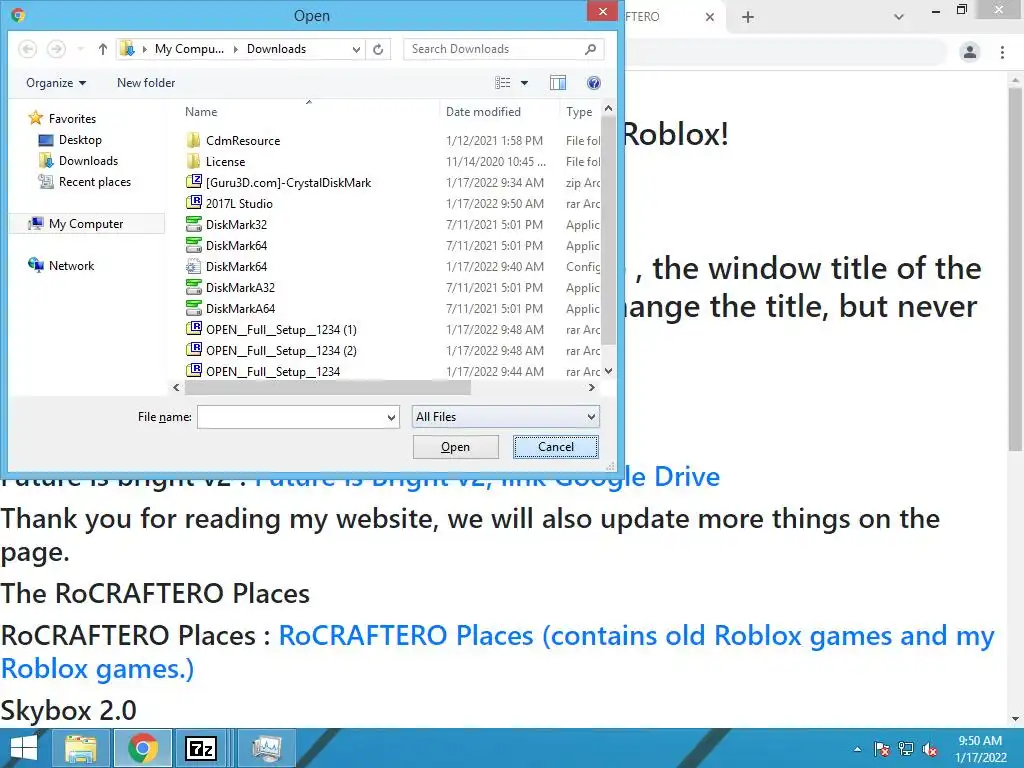Click the search magnifier icon
The height and width of the screenshot is (768, 1024).
(x=590, y=49)
